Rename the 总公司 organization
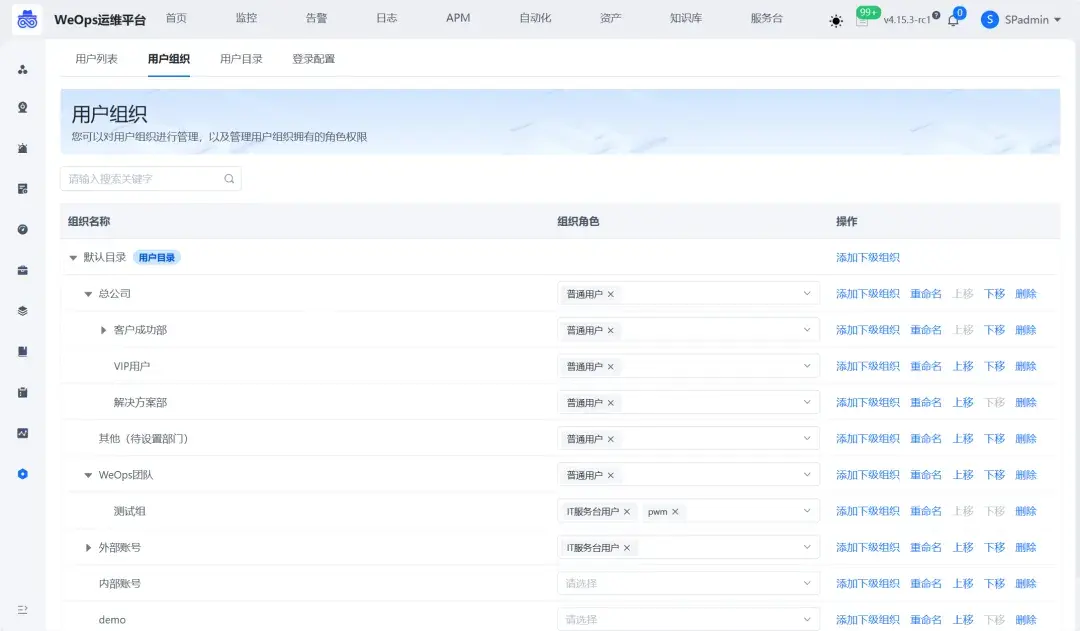 (x=926, y=294)
